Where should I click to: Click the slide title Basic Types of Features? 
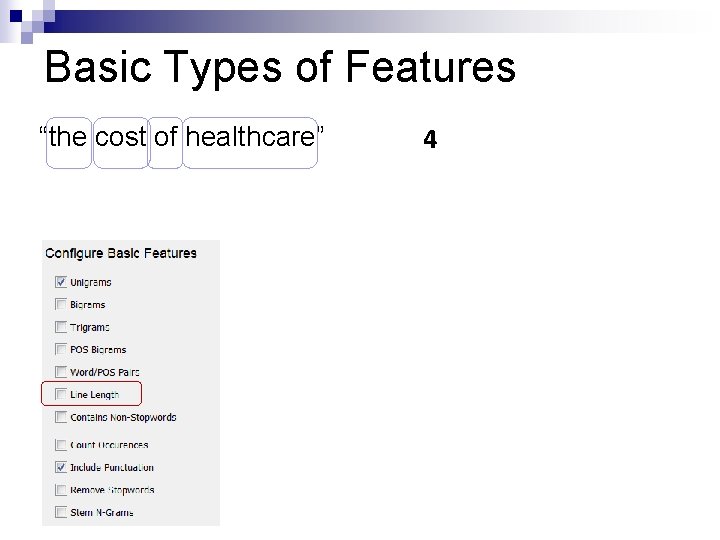click(x=280, y=68)
